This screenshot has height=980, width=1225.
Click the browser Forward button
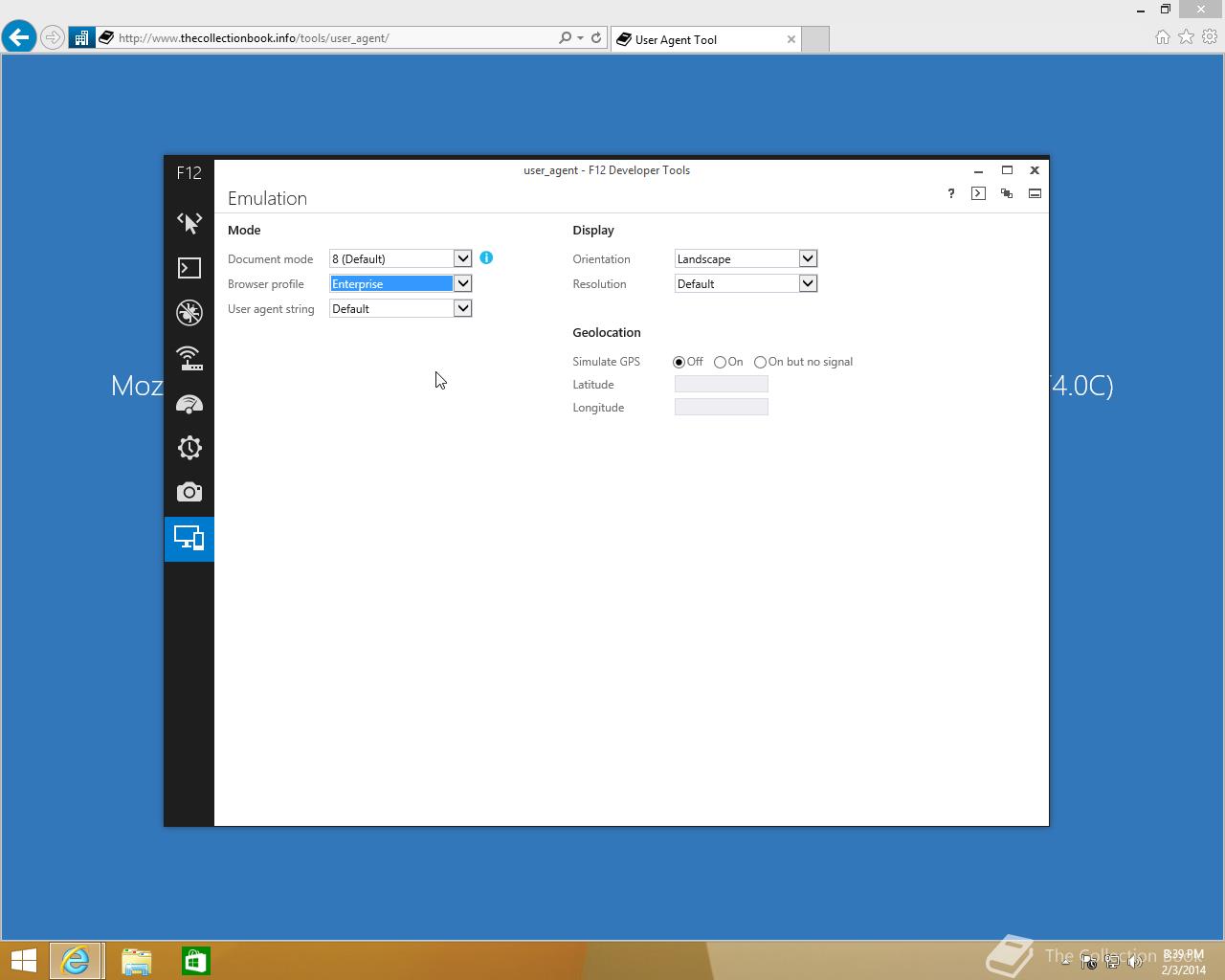53,38
